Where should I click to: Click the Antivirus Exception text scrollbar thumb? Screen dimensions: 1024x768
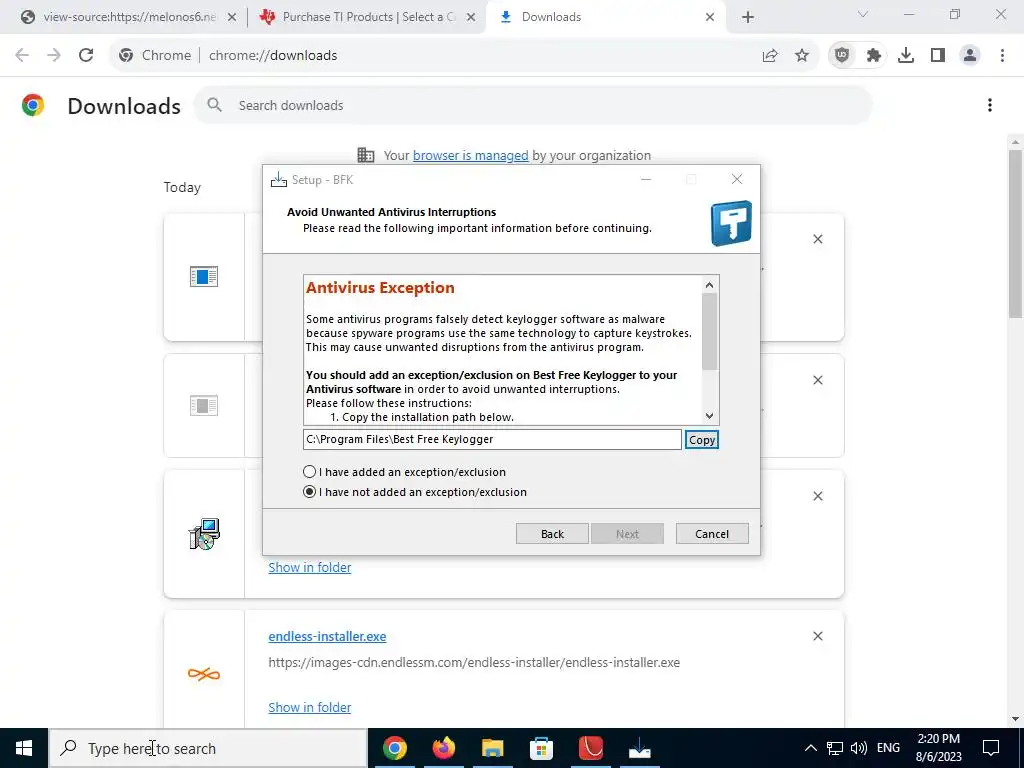tap(709, 331)
